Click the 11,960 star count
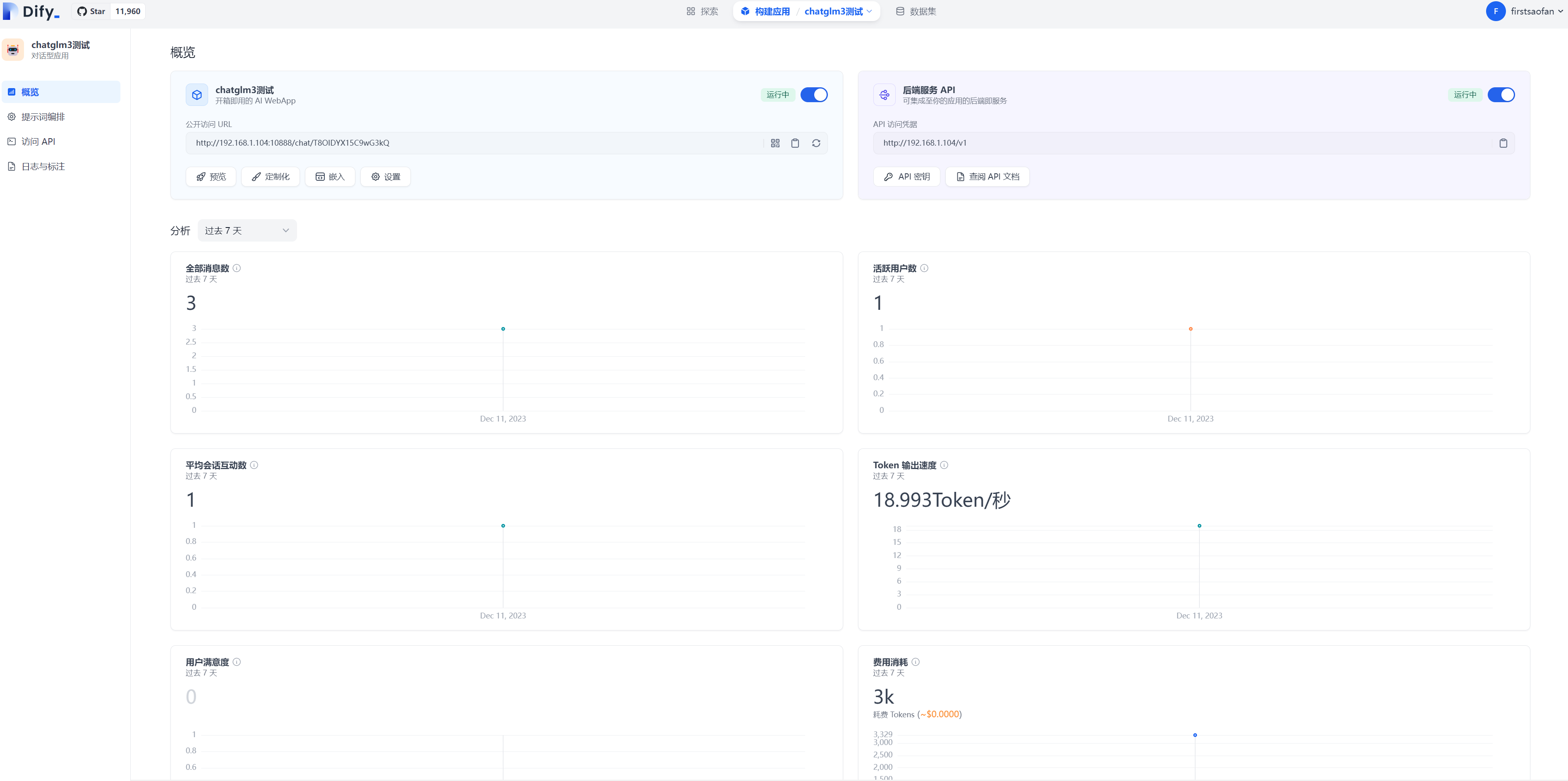This screenshot has height=781, width=1568. tap(128, 12)
